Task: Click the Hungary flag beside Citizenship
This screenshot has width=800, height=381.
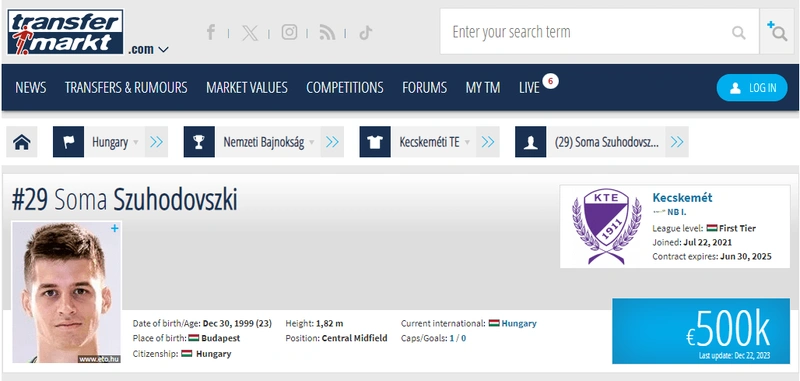Action: [187, 353]
